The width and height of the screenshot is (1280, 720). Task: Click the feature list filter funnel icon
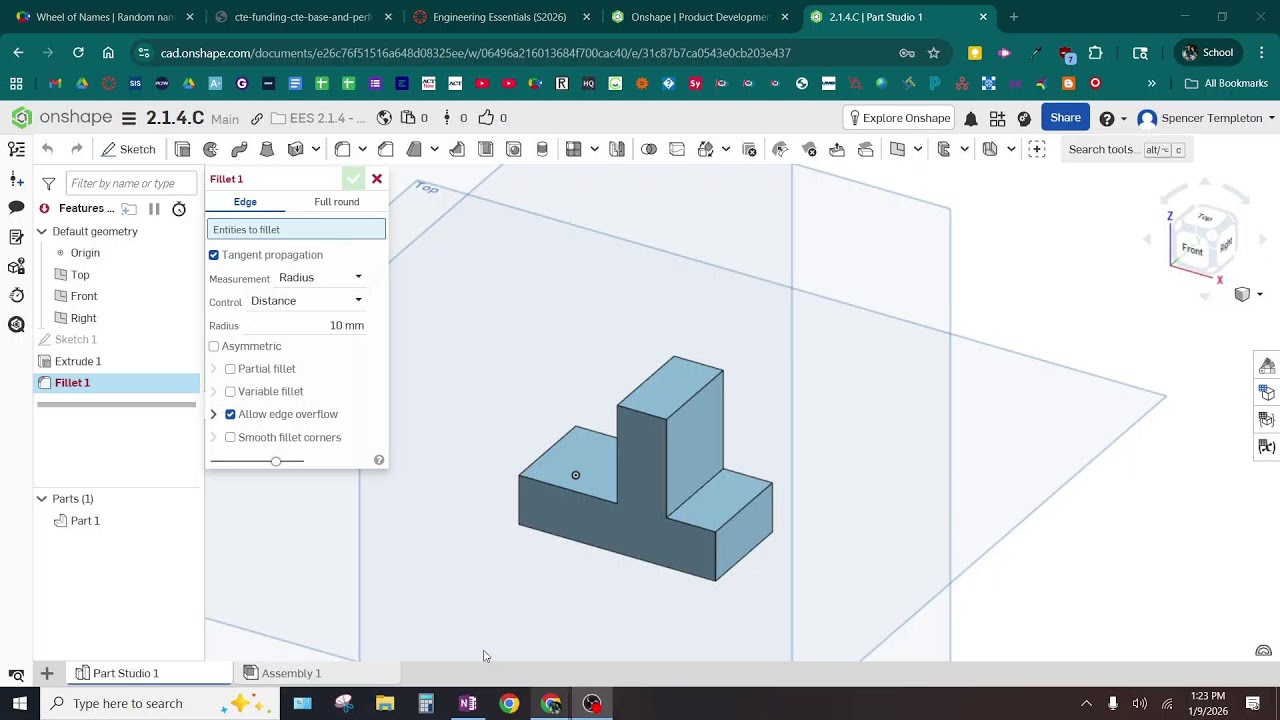coord(48,183)
